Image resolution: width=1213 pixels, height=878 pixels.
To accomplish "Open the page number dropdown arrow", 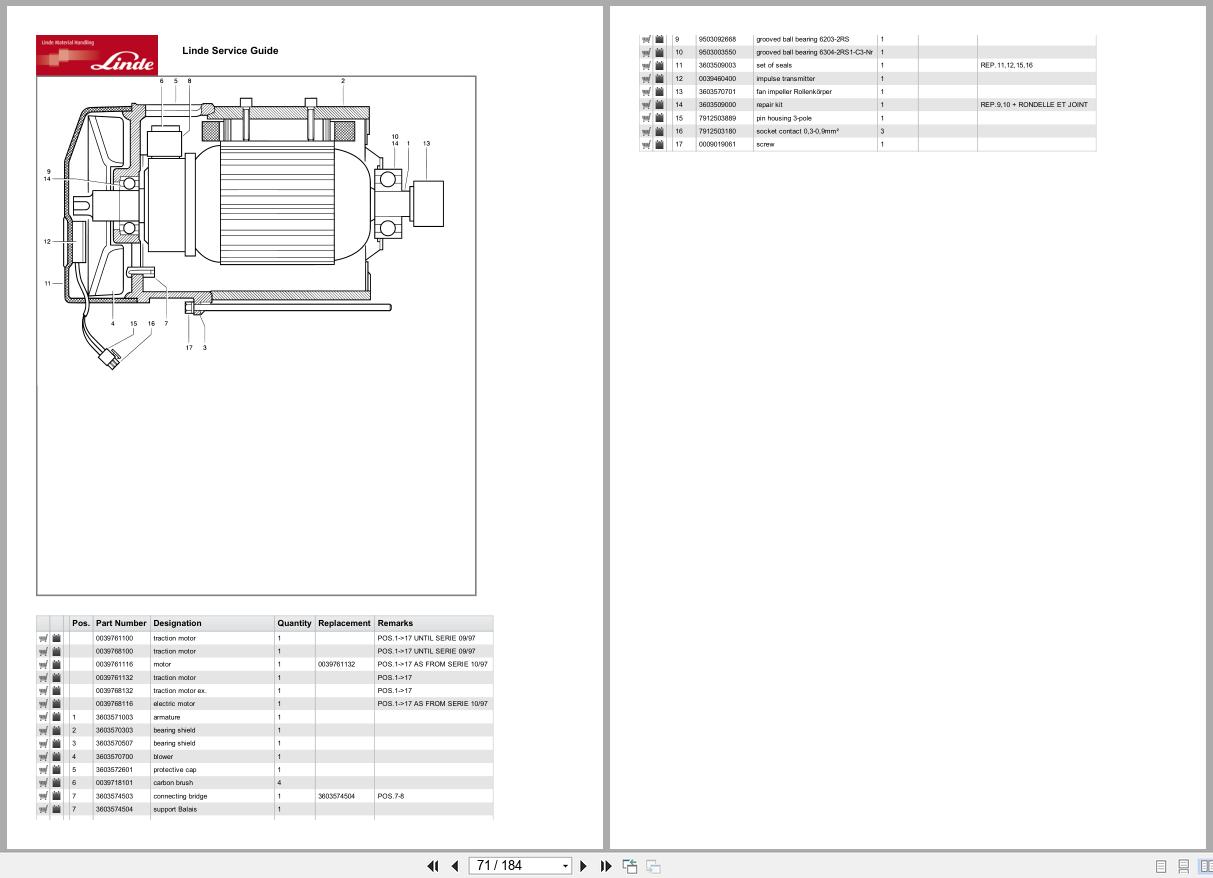I will pyautogui.click(x=565, y=866).
